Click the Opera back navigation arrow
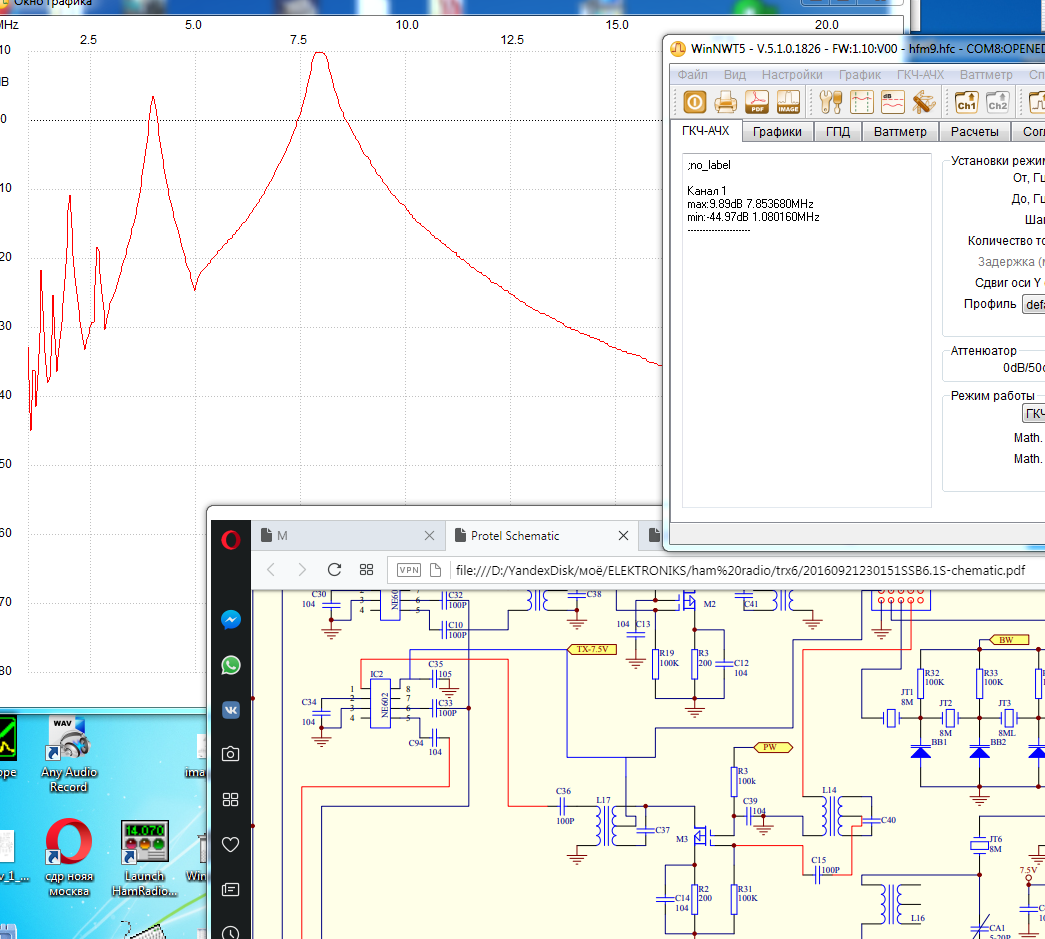Viewport: 1045px width, 939px height. pos(271,570)
